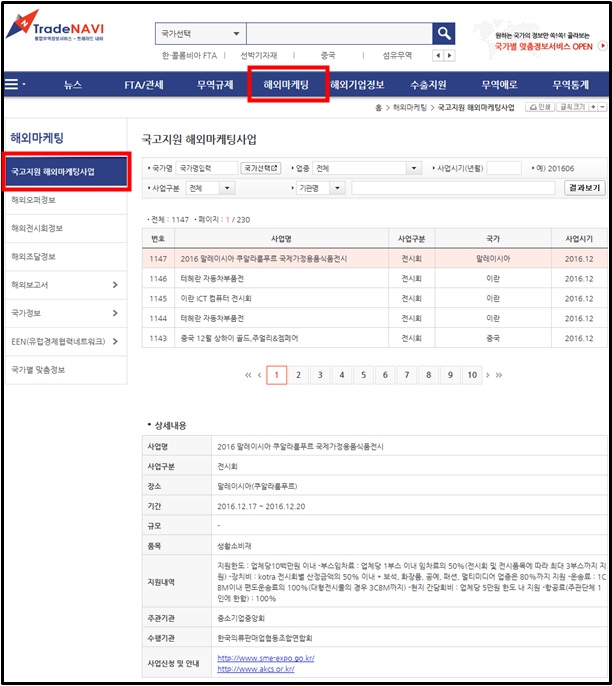
Task: Click the 국가선택 popup button in filter
Action: 263,168
